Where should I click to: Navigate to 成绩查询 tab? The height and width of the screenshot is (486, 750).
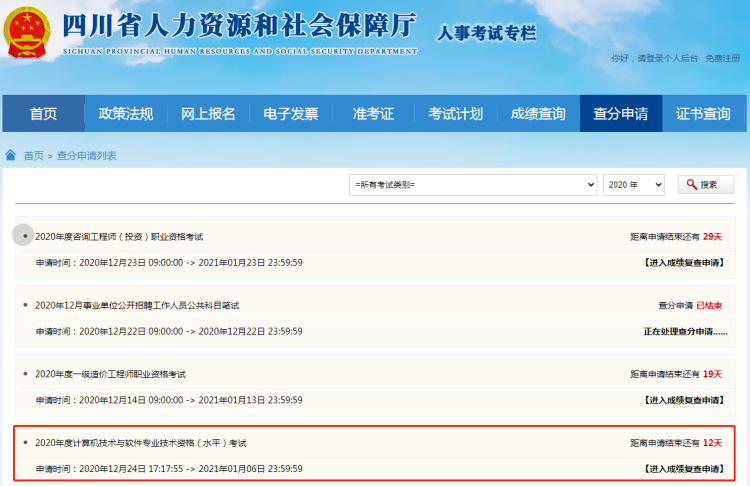tap(538, 113)
